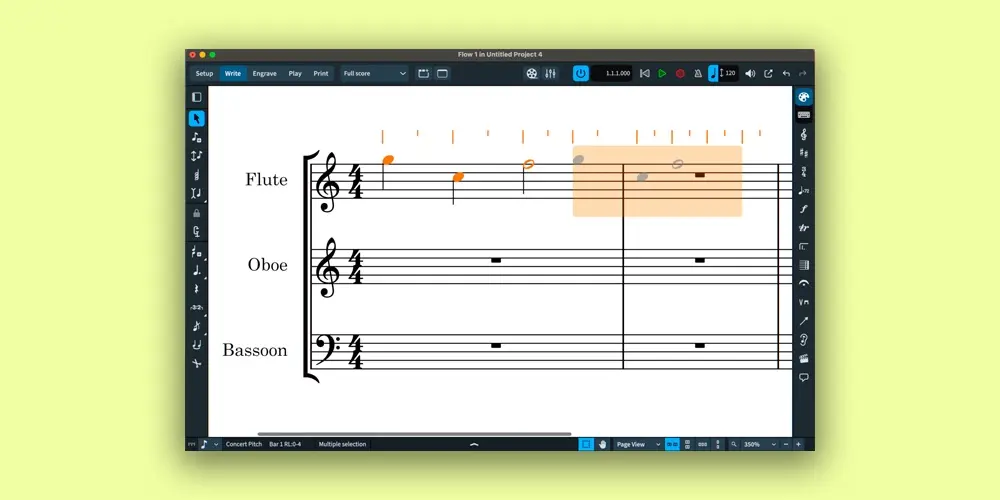This screenshot has width=1000, height=500.
Task: Open the Comments speech bubble panel
Action: [804, 377]
